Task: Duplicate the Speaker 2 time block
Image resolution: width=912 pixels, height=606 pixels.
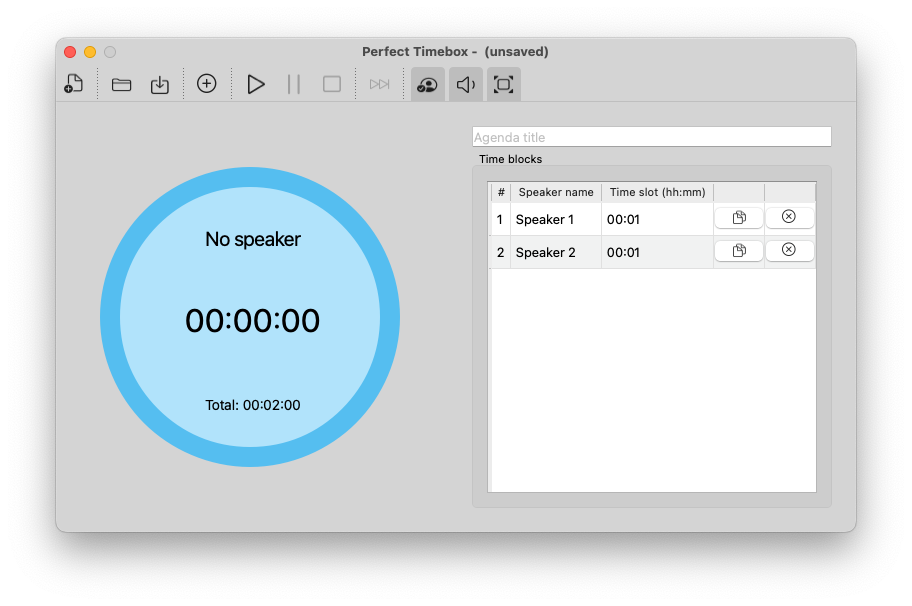Action: (x=739, y=251)
